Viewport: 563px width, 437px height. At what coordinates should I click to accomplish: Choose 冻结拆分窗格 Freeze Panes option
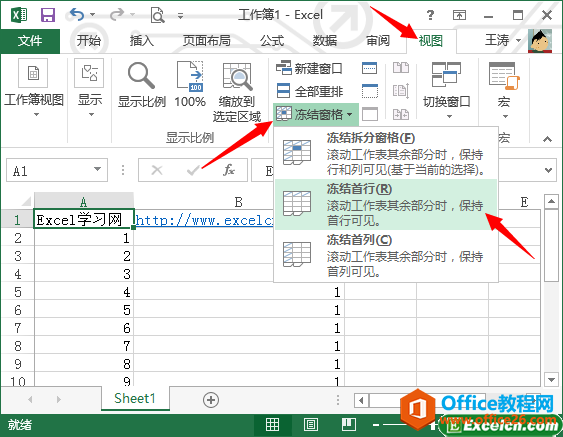(386, 154)
